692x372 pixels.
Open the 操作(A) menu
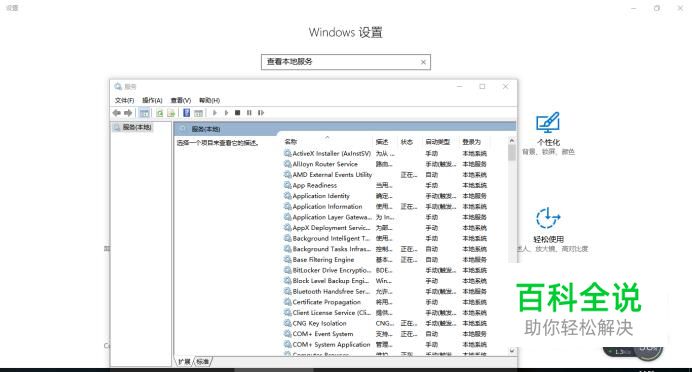pyautogui.click(x=152, y=100)
